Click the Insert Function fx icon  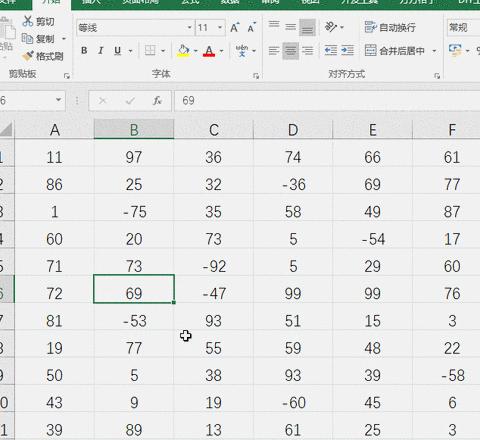pyautogui.click(x=157, y=100)
